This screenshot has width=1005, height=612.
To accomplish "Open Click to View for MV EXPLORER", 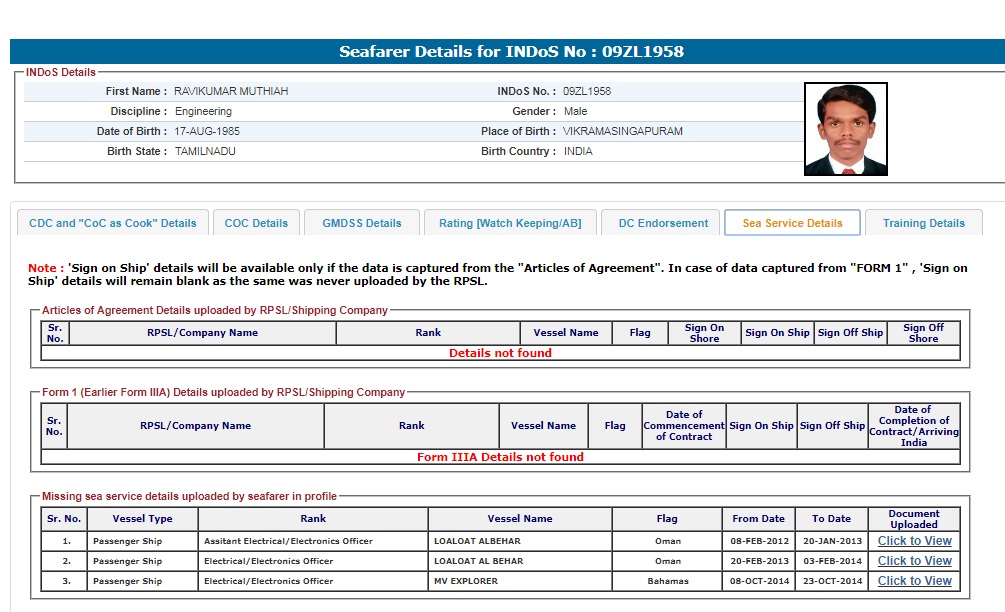I will point(914,581).
